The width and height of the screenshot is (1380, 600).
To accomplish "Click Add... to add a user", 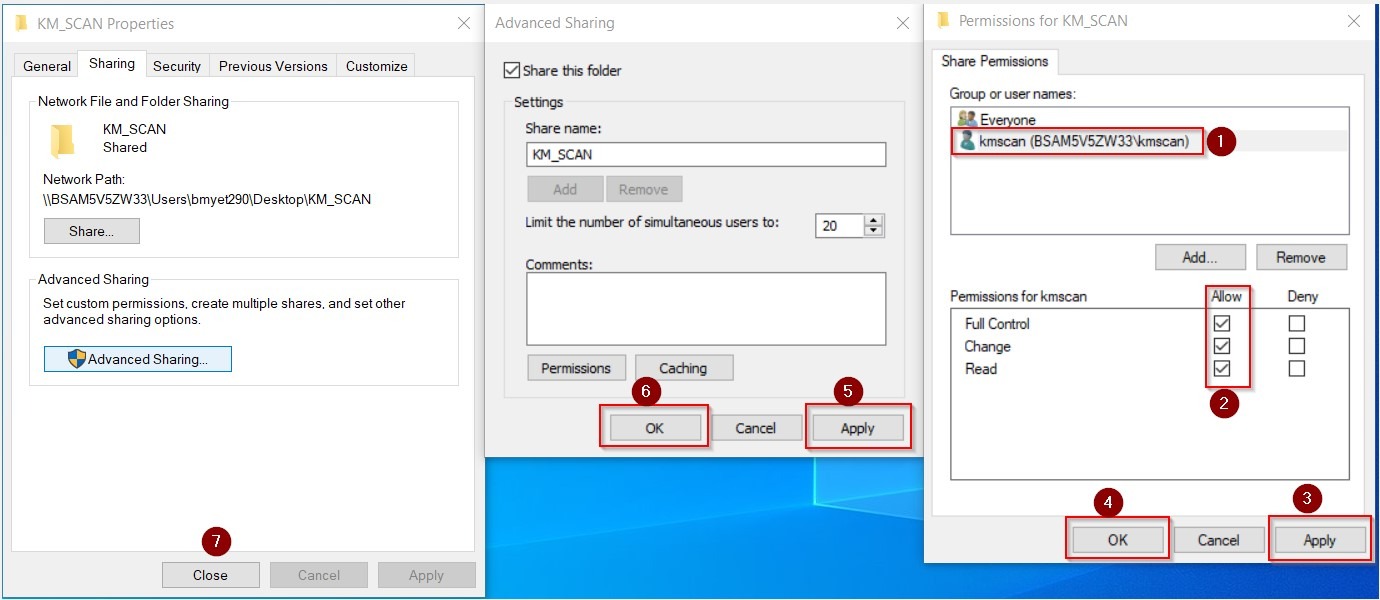I will [1199, 257].
